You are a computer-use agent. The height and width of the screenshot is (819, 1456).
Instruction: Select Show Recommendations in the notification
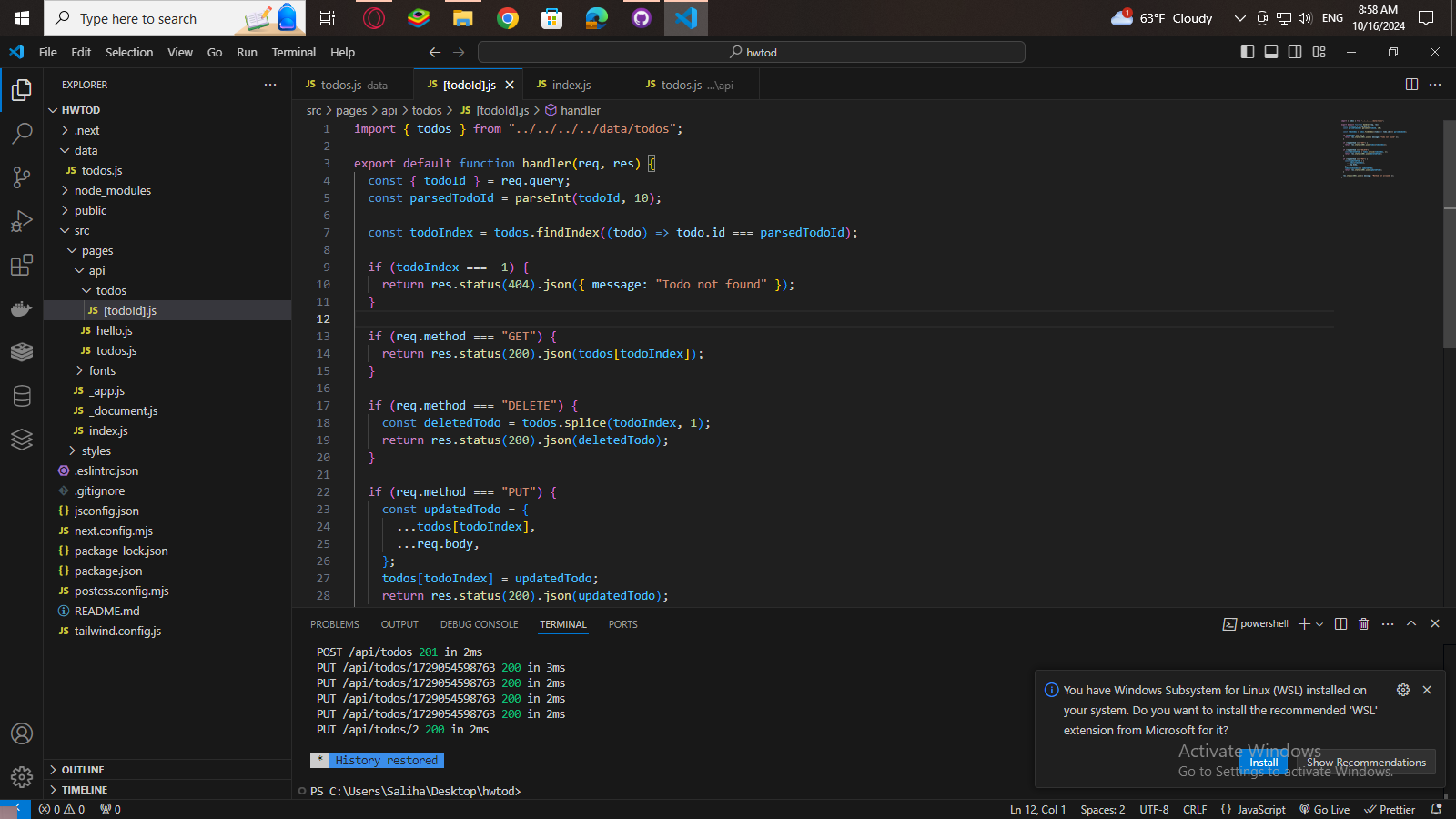pyautogui.click(x=1366, y=762)
